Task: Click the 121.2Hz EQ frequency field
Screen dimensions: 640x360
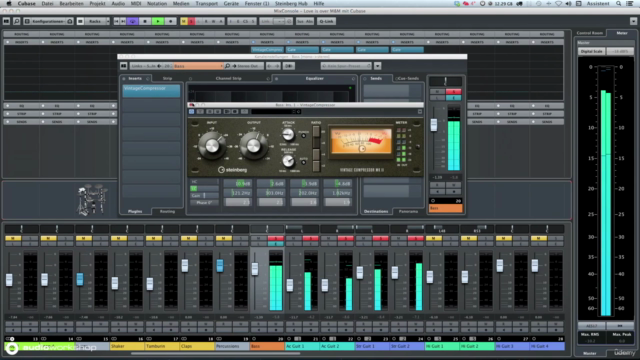Action: coord(238,193)
